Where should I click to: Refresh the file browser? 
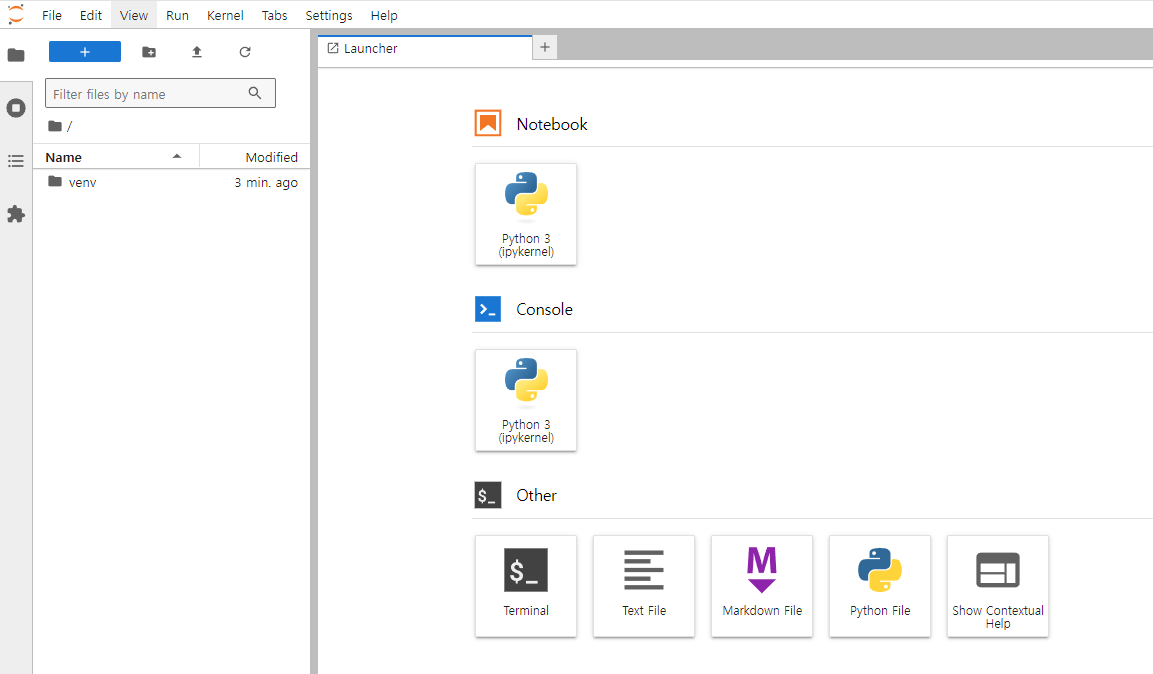tap(245, 51)
